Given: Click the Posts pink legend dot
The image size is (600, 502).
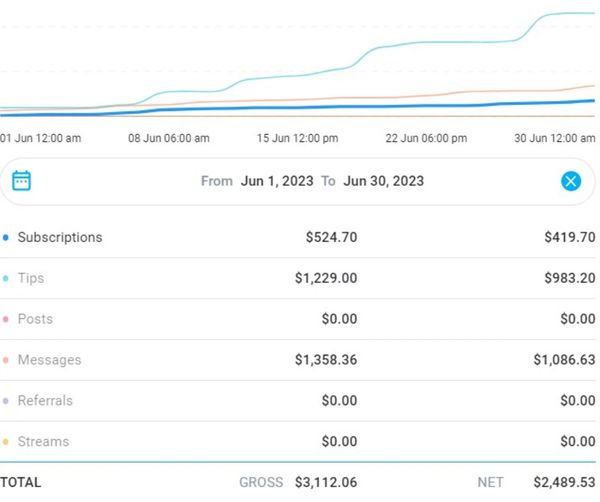Looking at the screenshot, I should coord(6,320).
